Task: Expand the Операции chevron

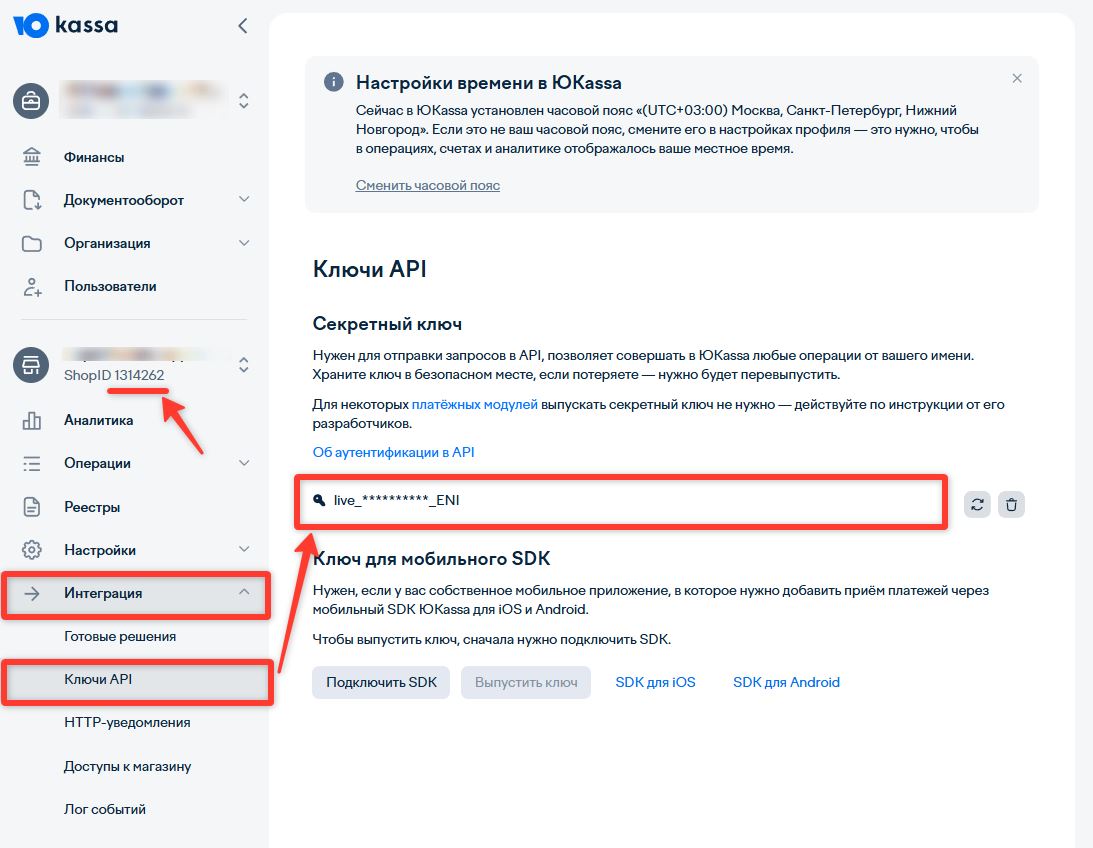Action: [x=244, y=463]
